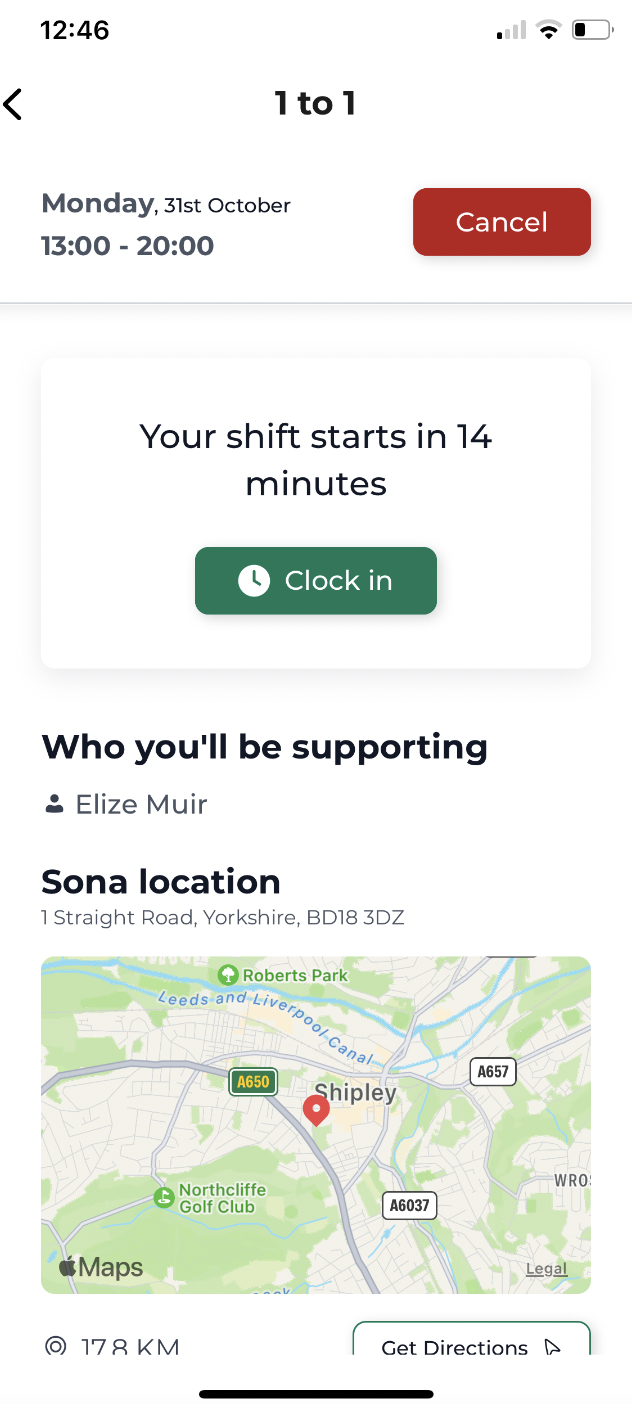632x1404 pixels.
Task: Select the Roberts Park tree icon on map
Action: pyautogui.click(x=231, y=975)
